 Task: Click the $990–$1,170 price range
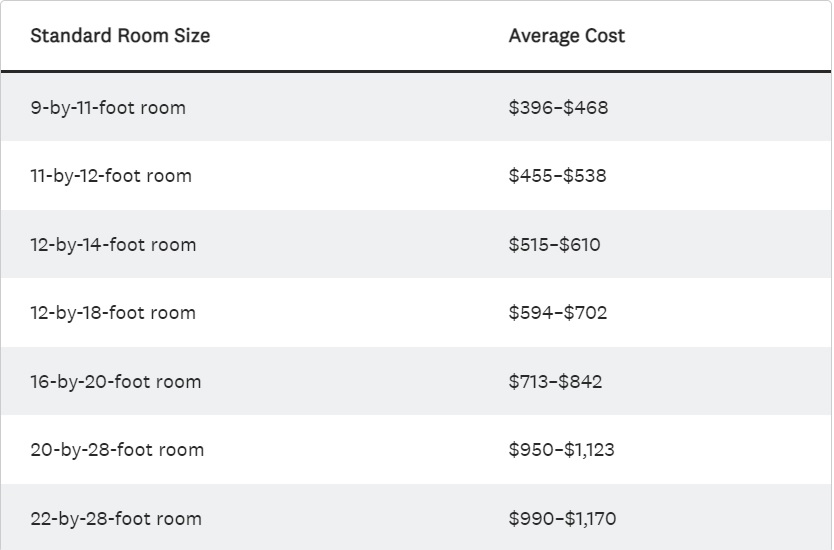(562, 519)
